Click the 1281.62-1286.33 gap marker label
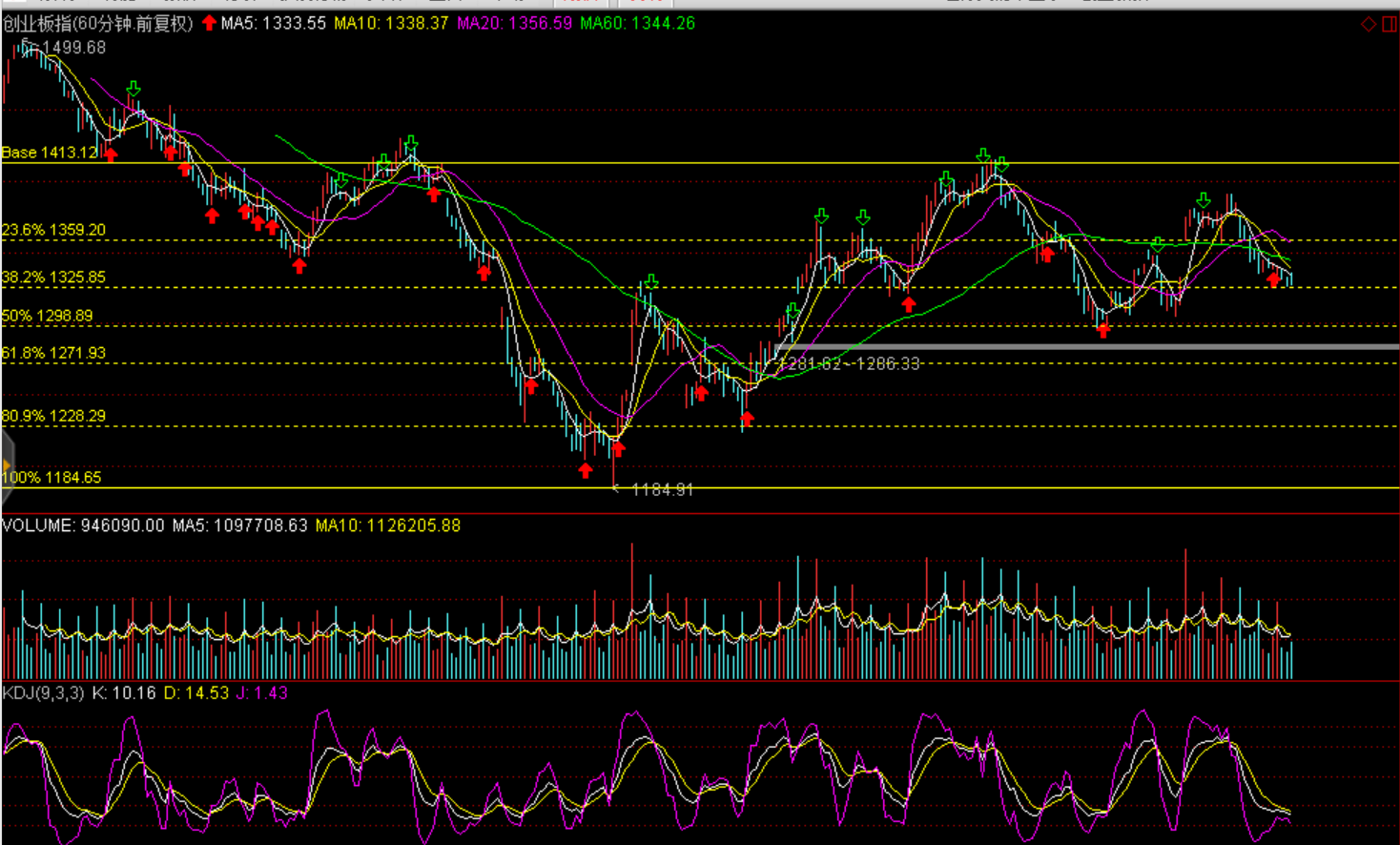The width and height of the screenshot is (1400, 845). click(850, 363)
